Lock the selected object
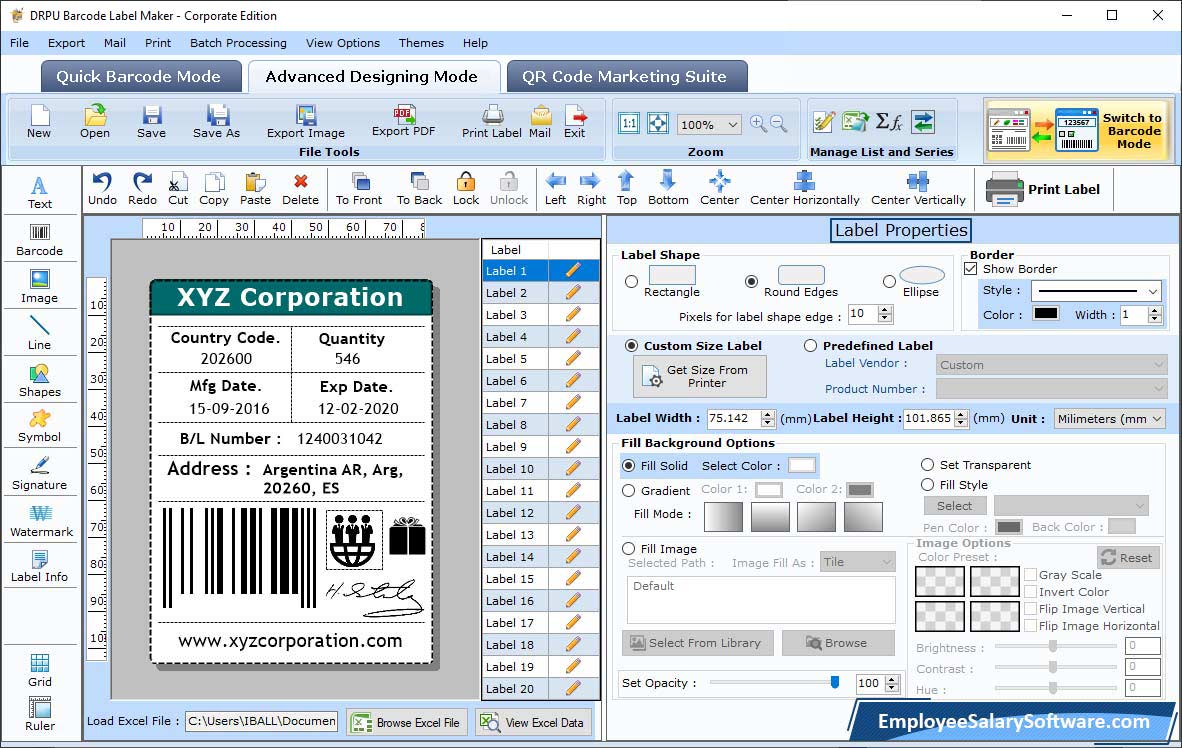Screen dimensions: 1182x748 pos(466,189)
